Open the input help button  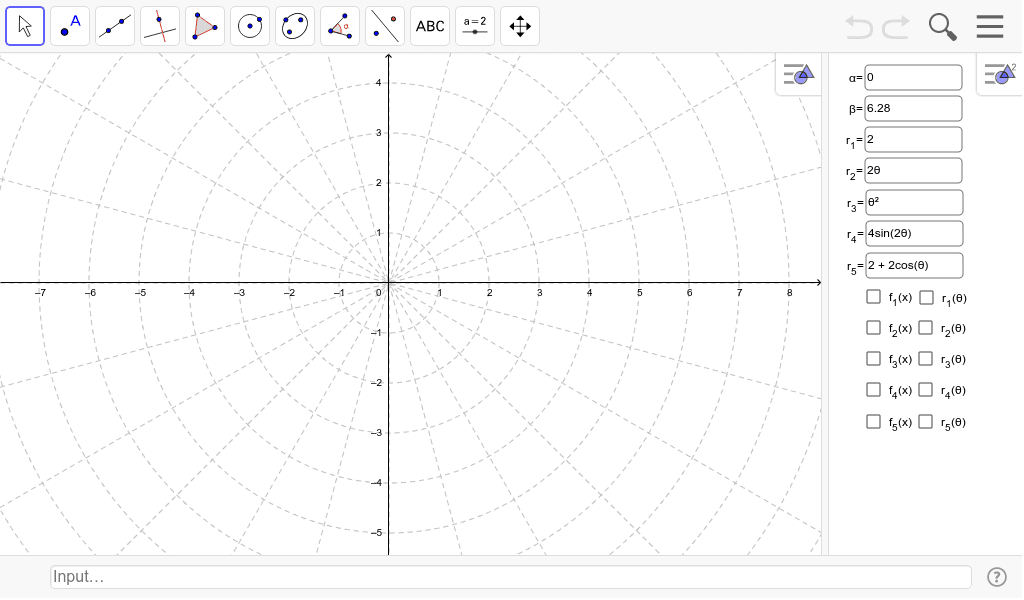pyautogui.click(x=997, y=577)
